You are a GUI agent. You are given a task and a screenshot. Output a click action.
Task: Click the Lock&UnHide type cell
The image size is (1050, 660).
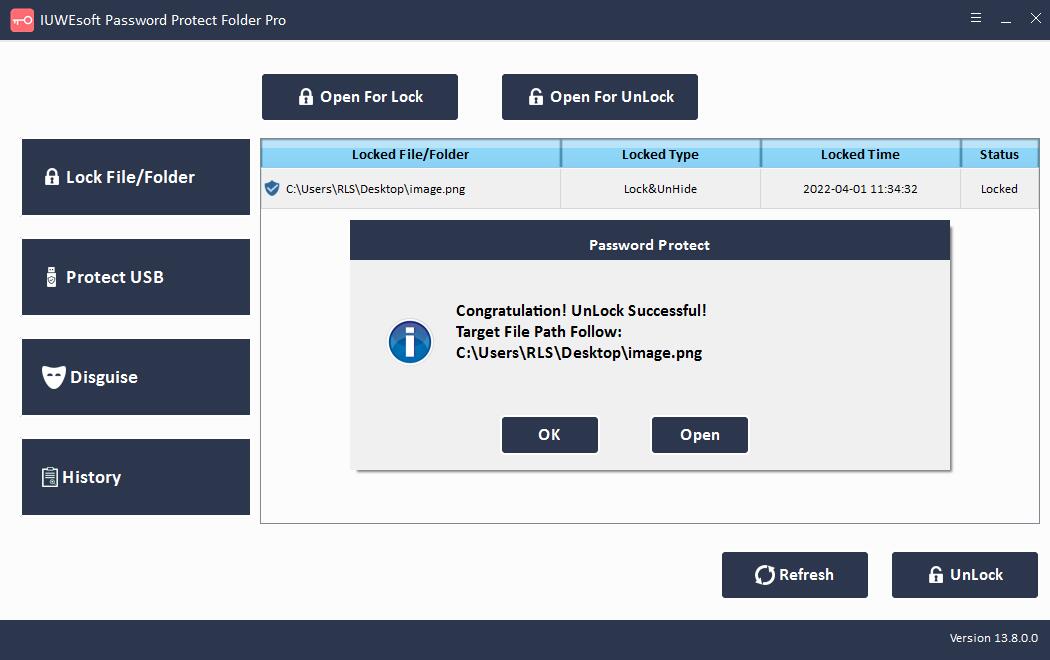pyautogui.click(x=660, y=189)
